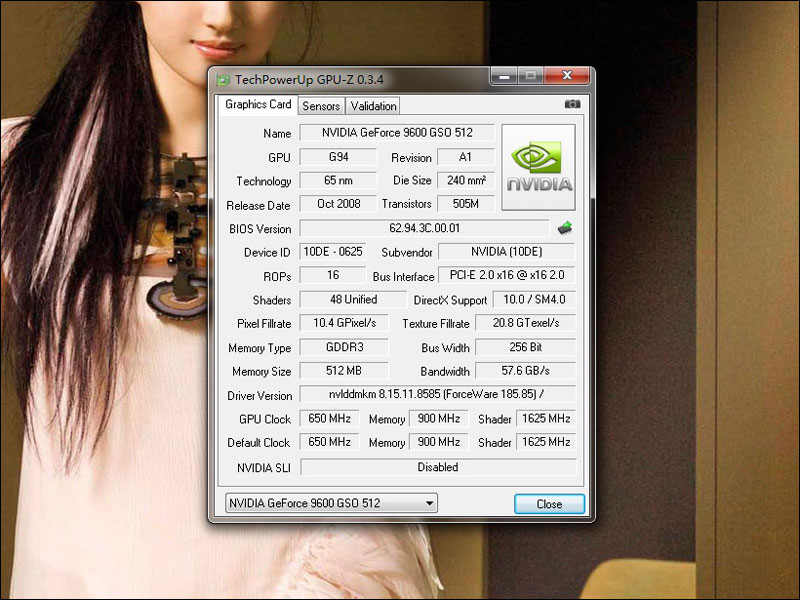Click the GPU field showing G94
The image size is (800, 600).
338,157
